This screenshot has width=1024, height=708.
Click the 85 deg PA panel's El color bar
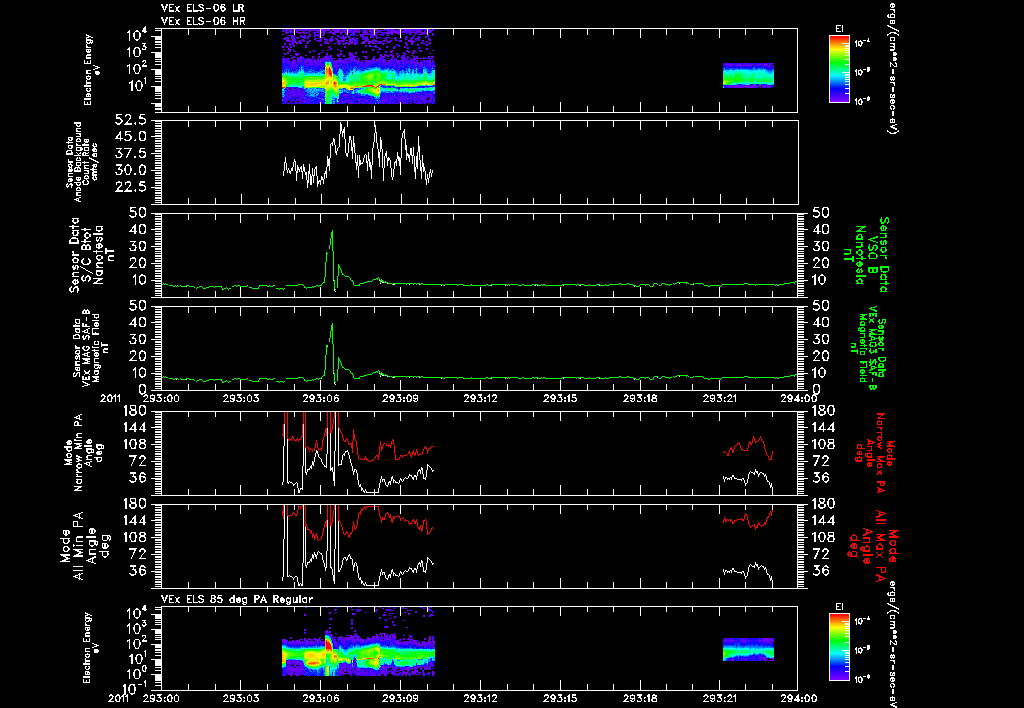coord(839,647)
